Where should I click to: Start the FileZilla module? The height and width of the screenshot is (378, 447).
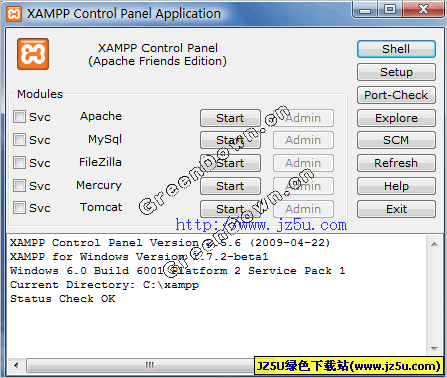click(230, 163)
